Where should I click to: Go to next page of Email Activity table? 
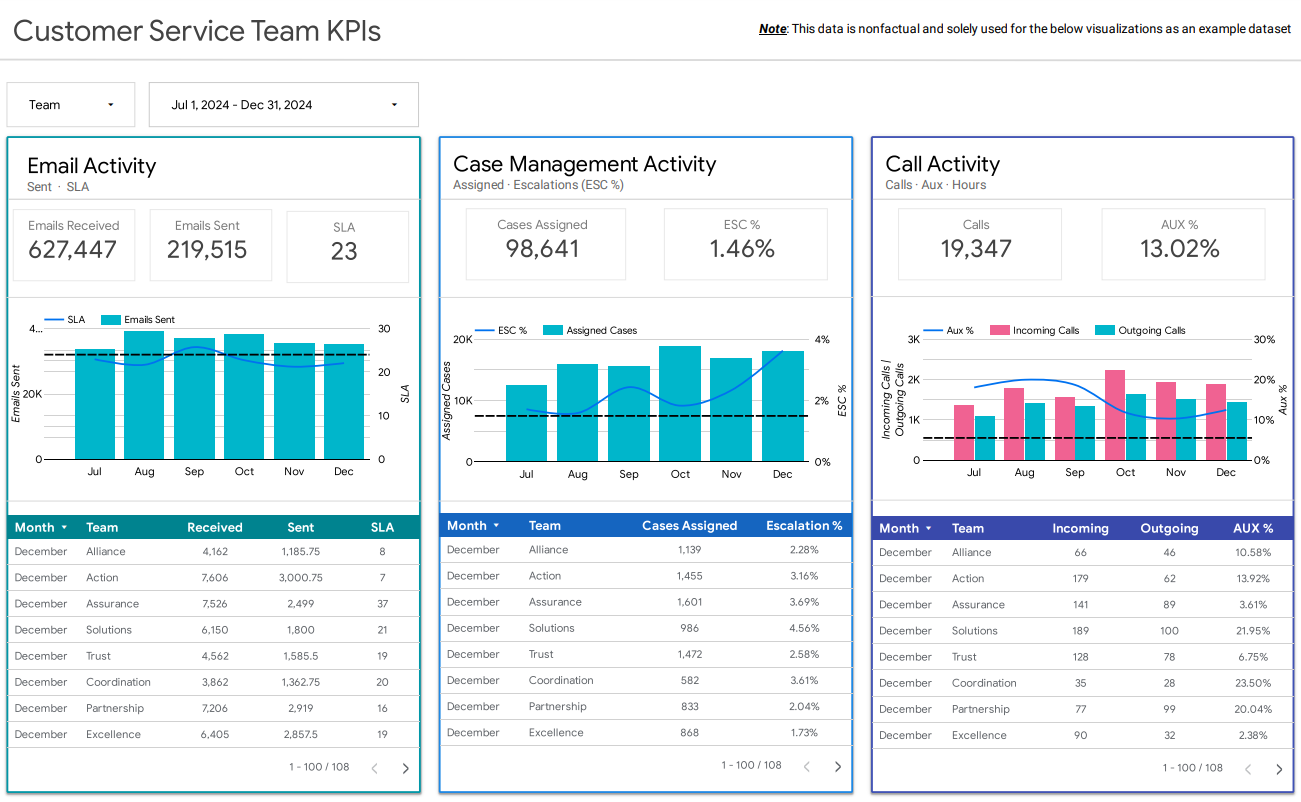pos(404,767)
